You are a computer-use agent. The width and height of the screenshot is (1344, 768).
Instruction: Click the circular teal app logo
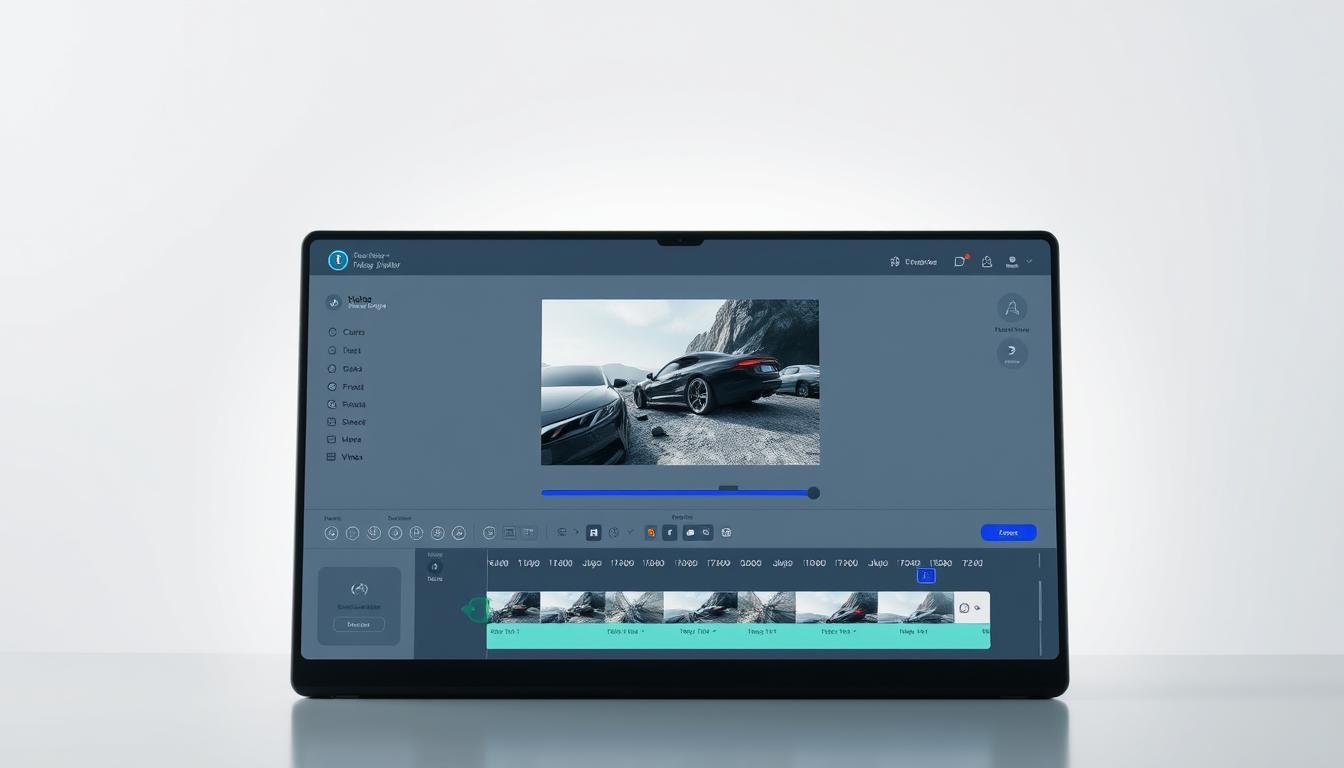pyautogui.click(x=338, y=260)
